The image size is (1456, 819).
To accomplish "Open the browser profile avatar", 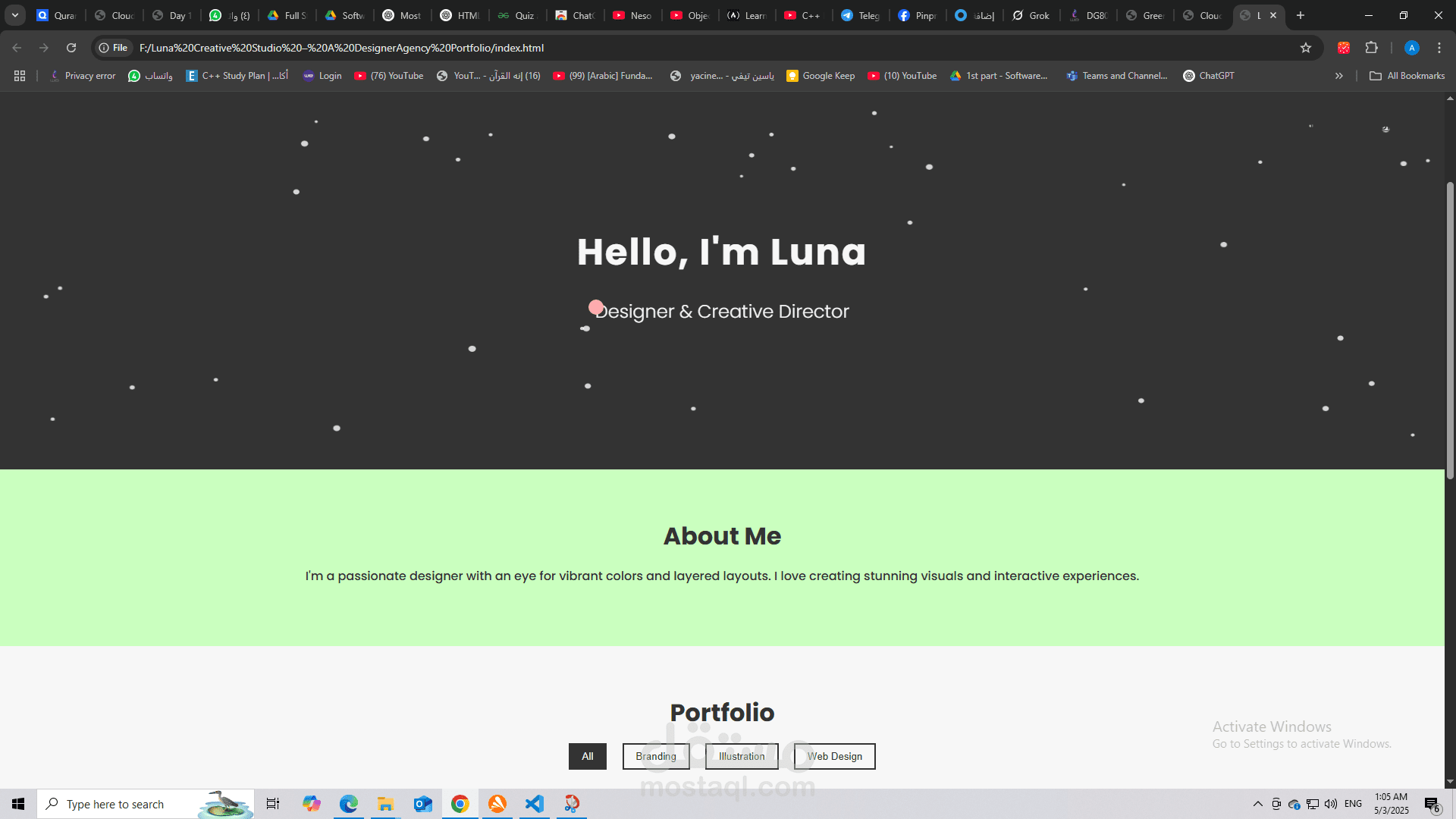I will click(1410, 47).
